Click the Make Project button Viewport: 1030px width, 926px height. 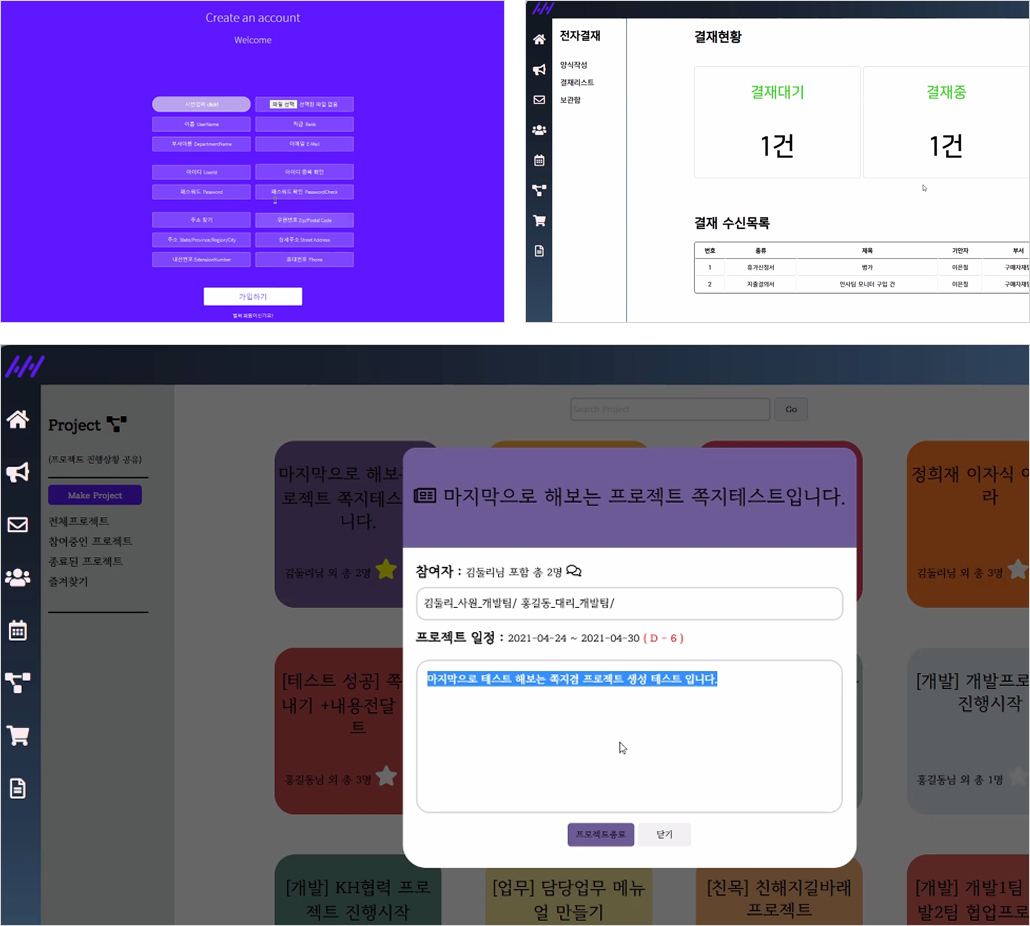tap(95, 495)
